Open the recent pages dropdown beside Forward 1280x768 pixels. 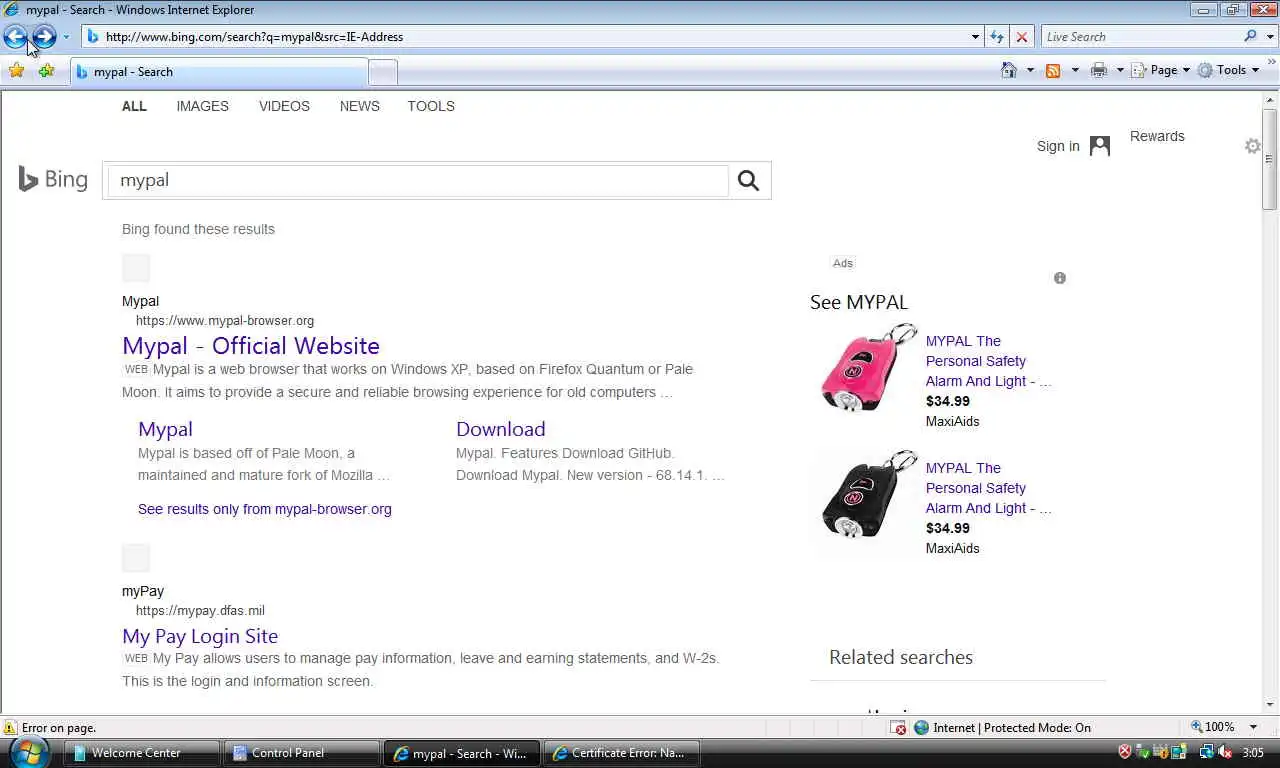[x=66, y=37]
